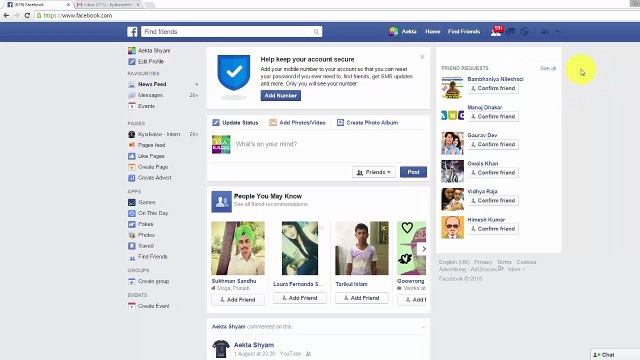
Task: Go back with browser back arrow
Action: point(6,16)
